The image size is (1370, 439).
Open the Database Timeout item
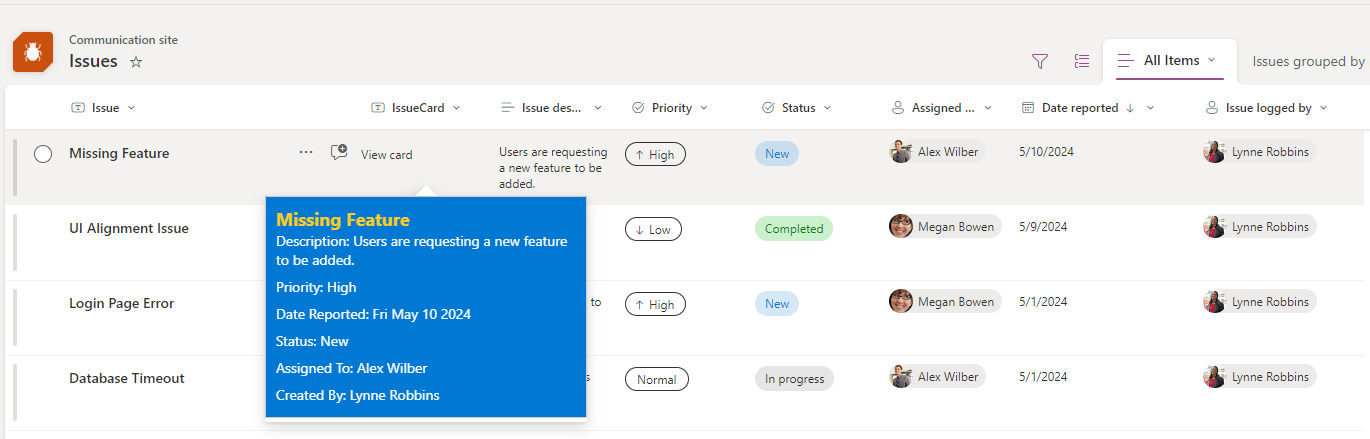click(127, 378)
